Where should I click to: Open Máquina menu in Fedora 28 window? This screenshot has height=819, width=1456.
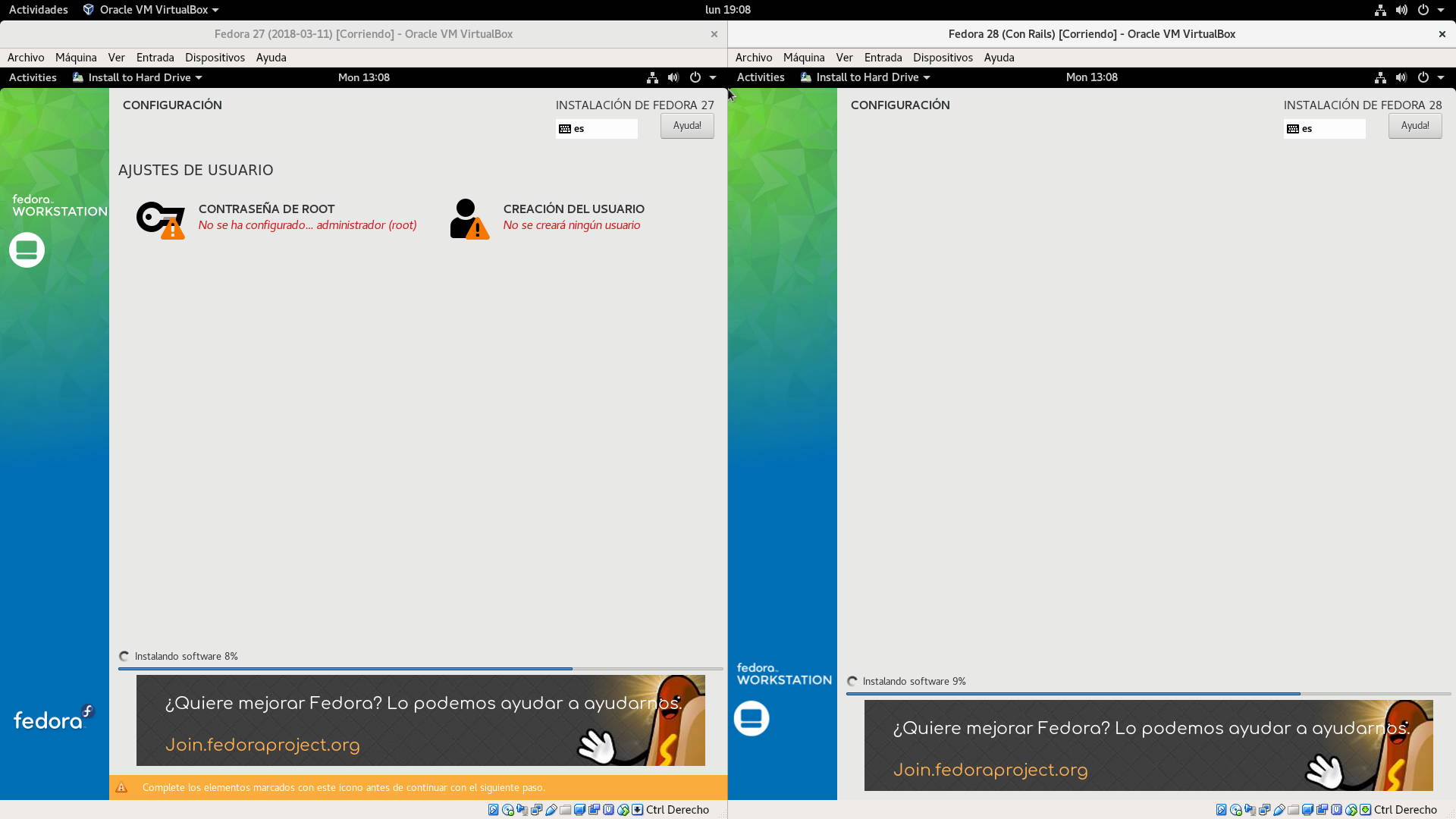tap(803, 58)
